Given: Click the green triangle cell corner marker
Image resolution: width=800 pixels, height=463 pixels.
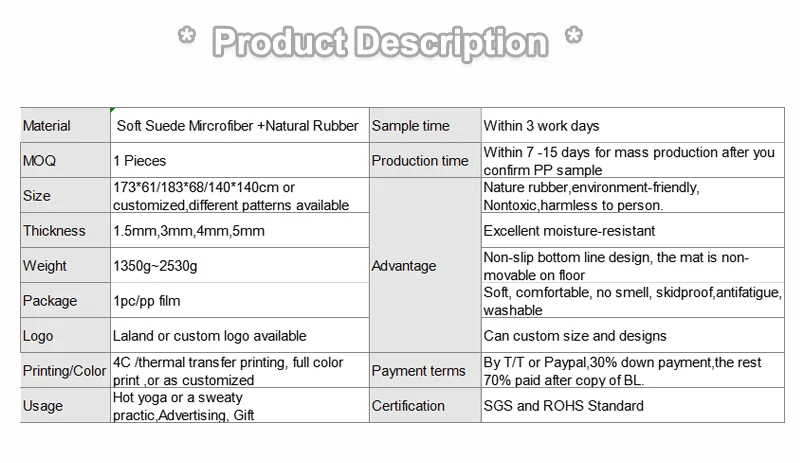Looking at the screenshot, I should coord(113,109).
